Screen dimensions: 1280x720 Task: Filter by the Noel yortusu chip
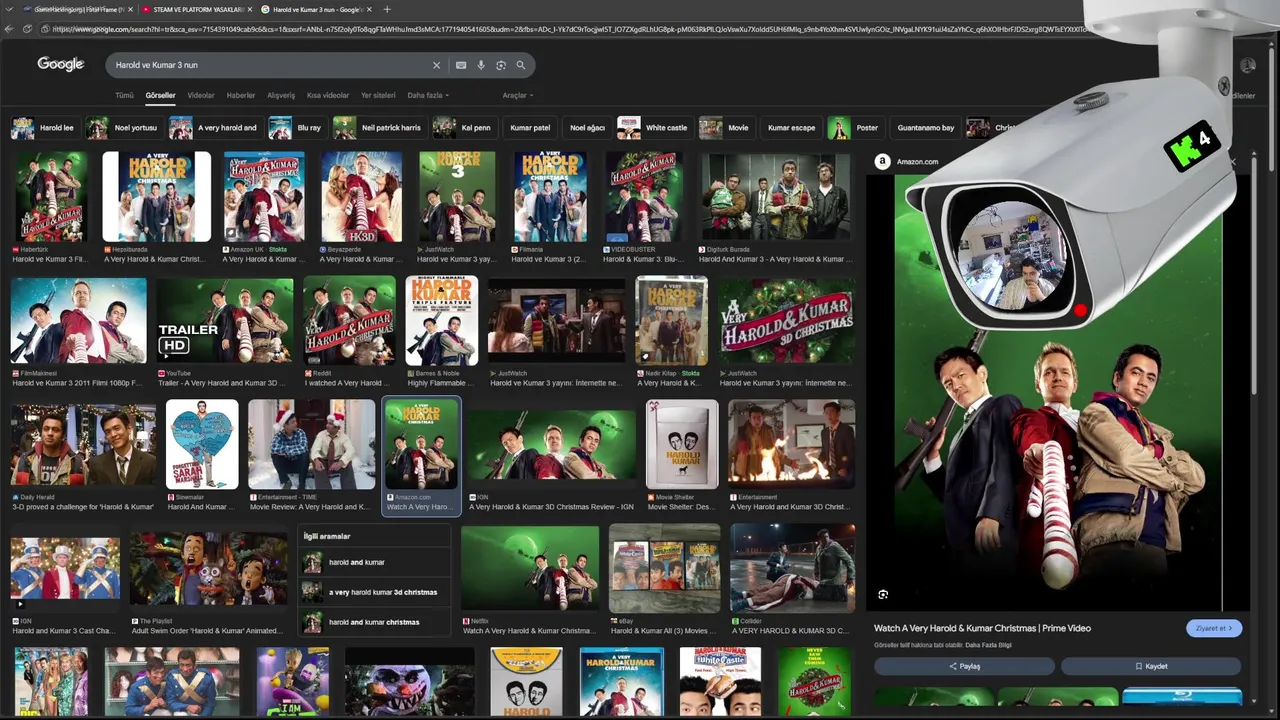[123, 128]
